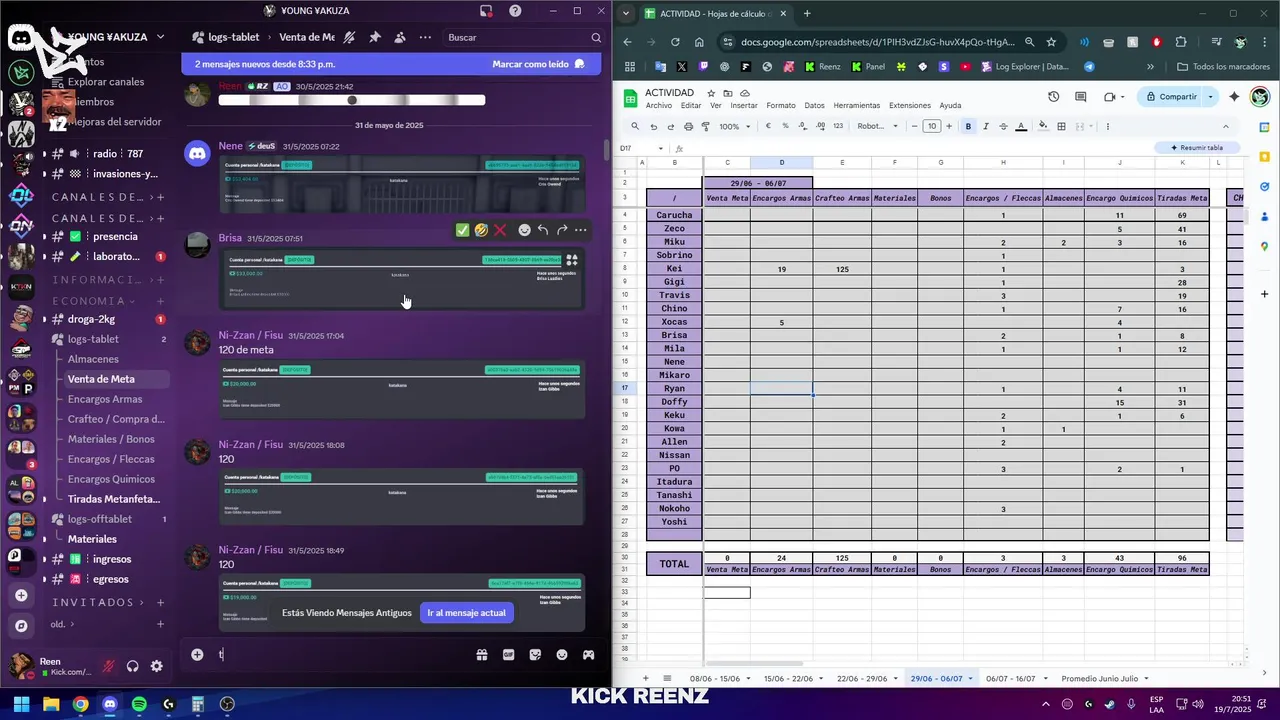This screenshot has width=1280, height=720.
Task: Open pinned messages in Discord header
Action: tap(375, 37)
